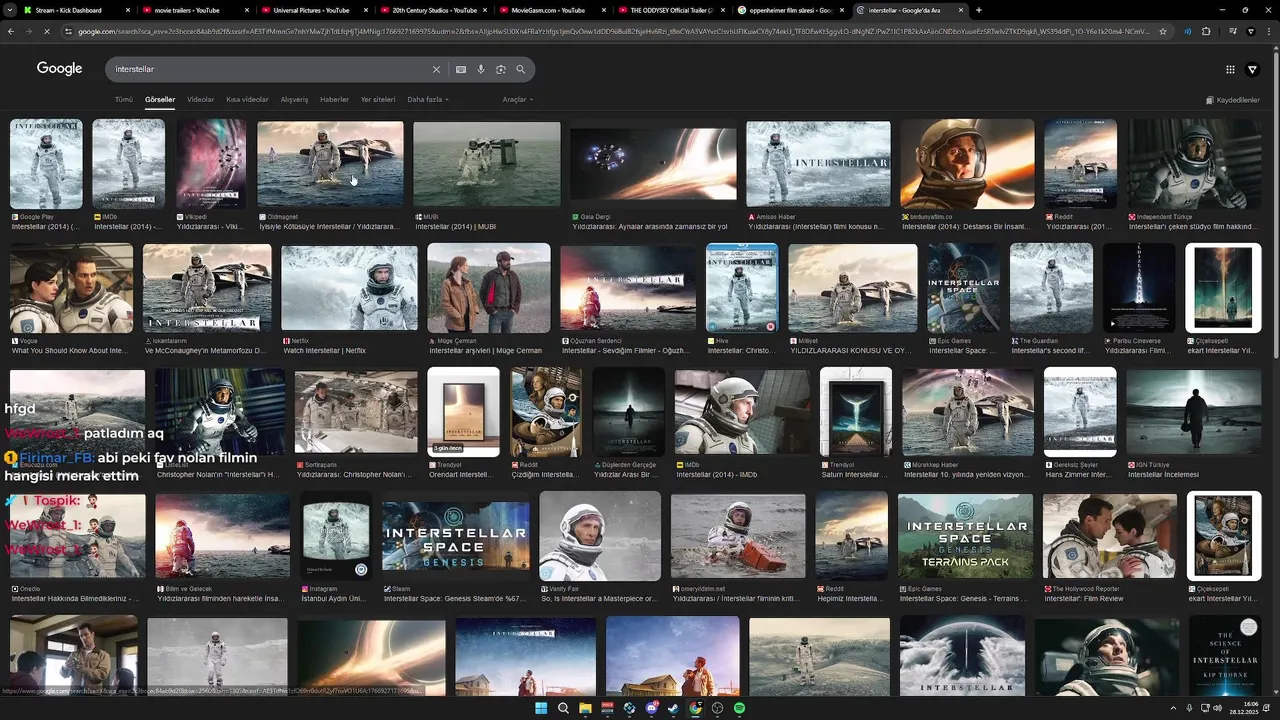
Task: Open the OBS Studio taskbar icon
Action: point(717,708)
